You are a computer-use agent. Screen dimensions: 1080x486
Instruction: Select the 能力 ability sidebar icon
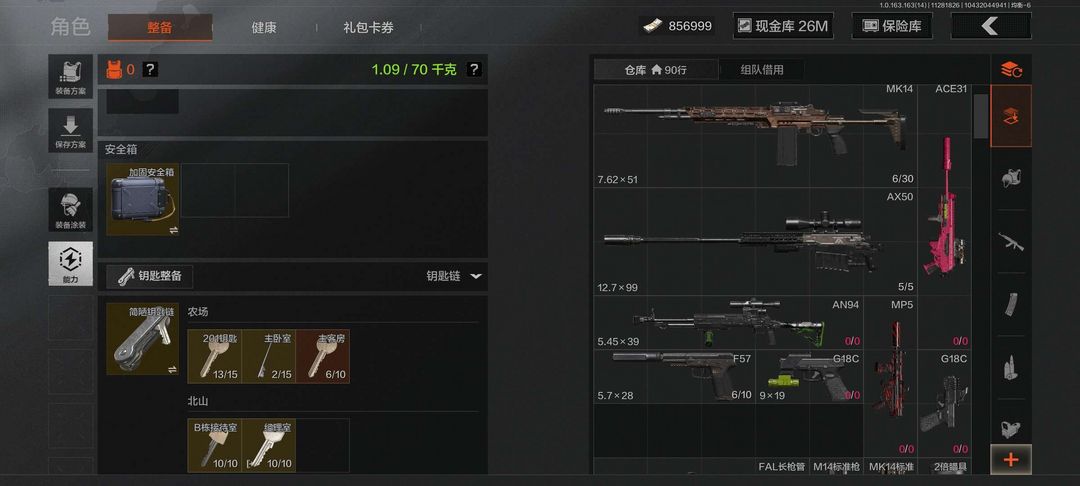[x=71, y=263]
